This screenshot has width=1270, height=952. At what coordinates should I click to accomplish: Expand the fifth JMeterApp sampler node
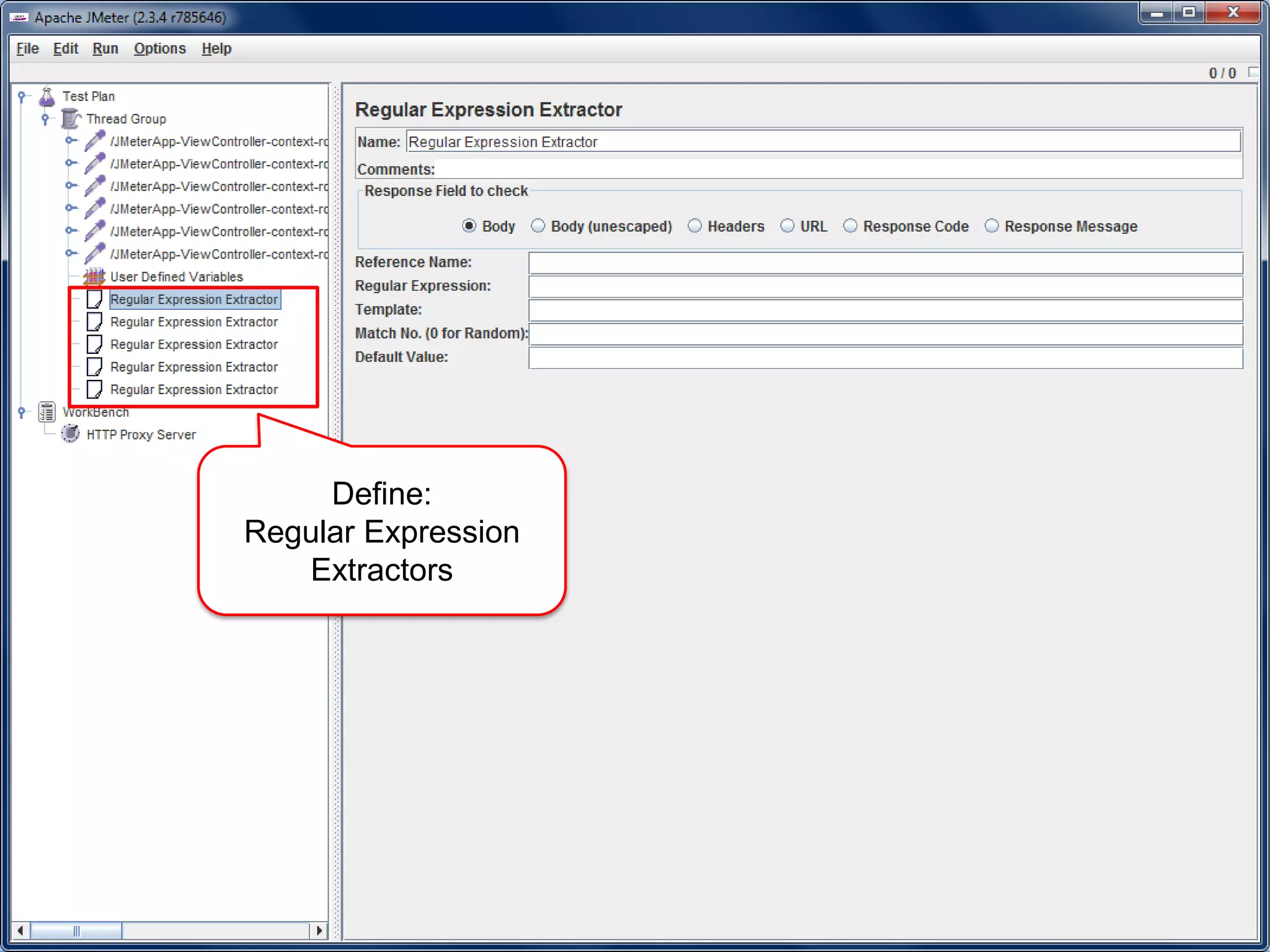coord(71,231)
